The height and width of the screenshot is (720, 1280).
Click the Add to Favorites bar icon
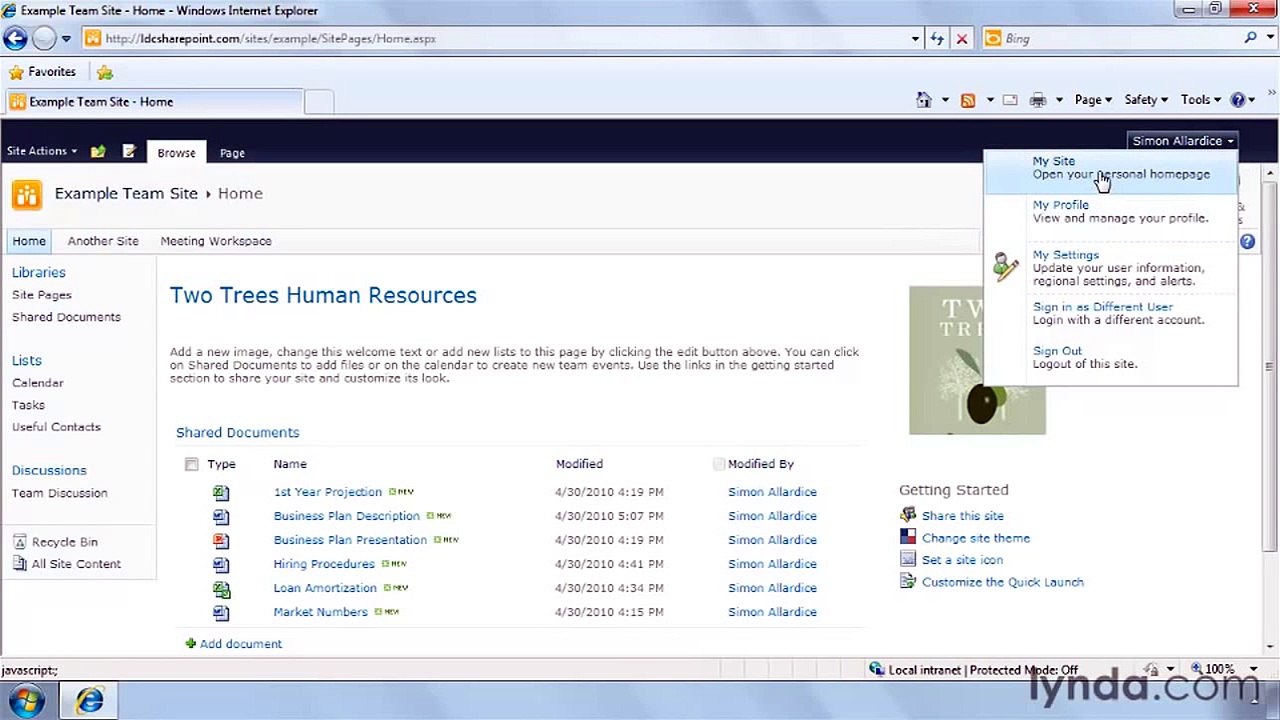105,72
